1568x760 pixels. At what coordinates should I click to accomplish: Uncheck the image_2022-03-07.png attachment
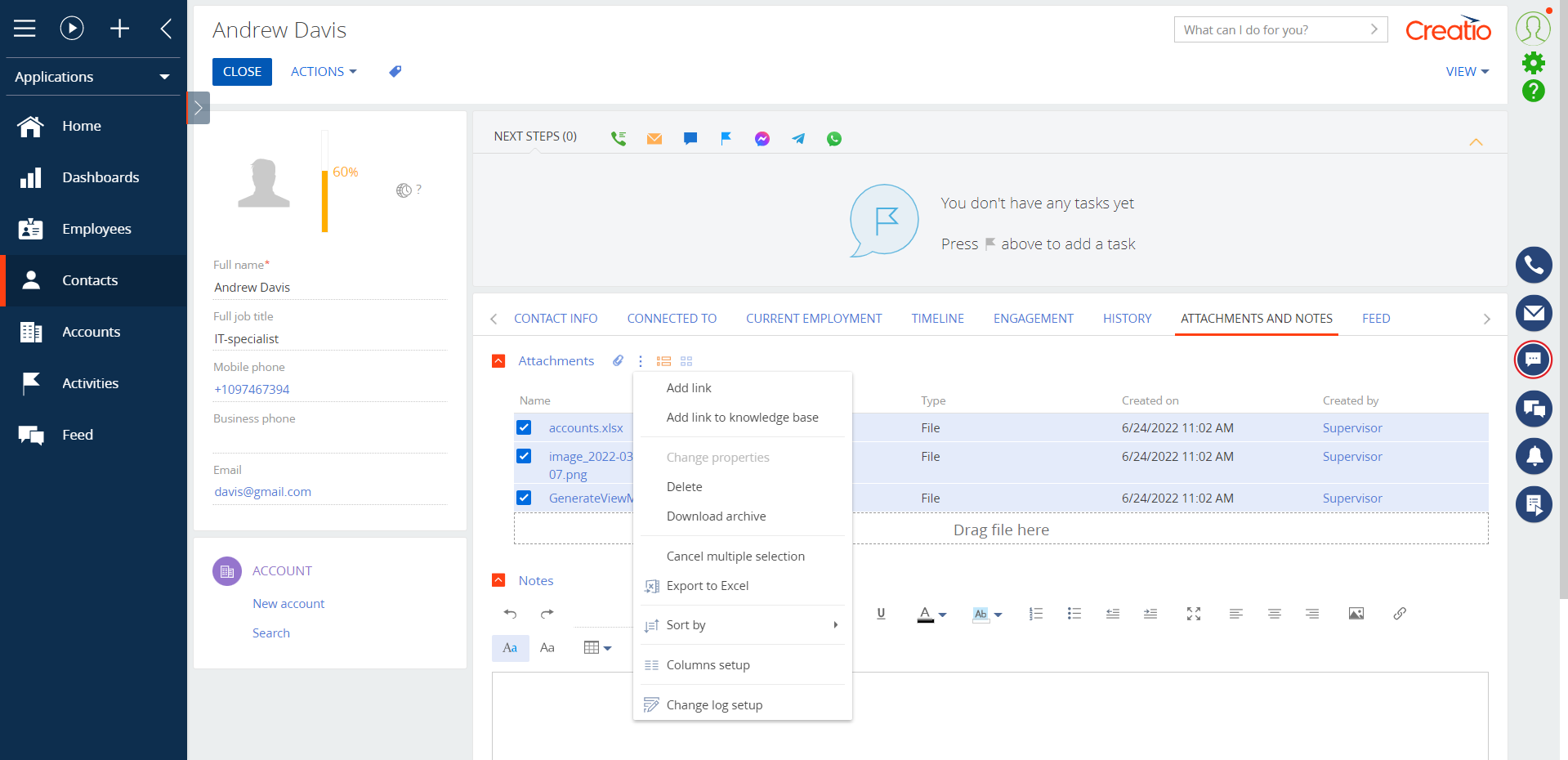click(x=524, y=456)
